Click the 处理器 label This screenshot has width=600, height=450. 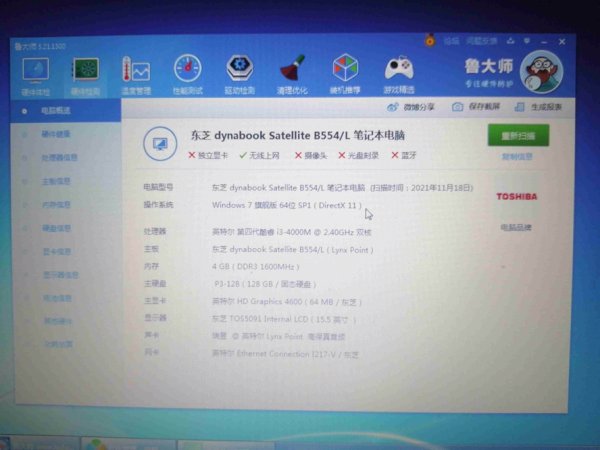tap(155, 232)
